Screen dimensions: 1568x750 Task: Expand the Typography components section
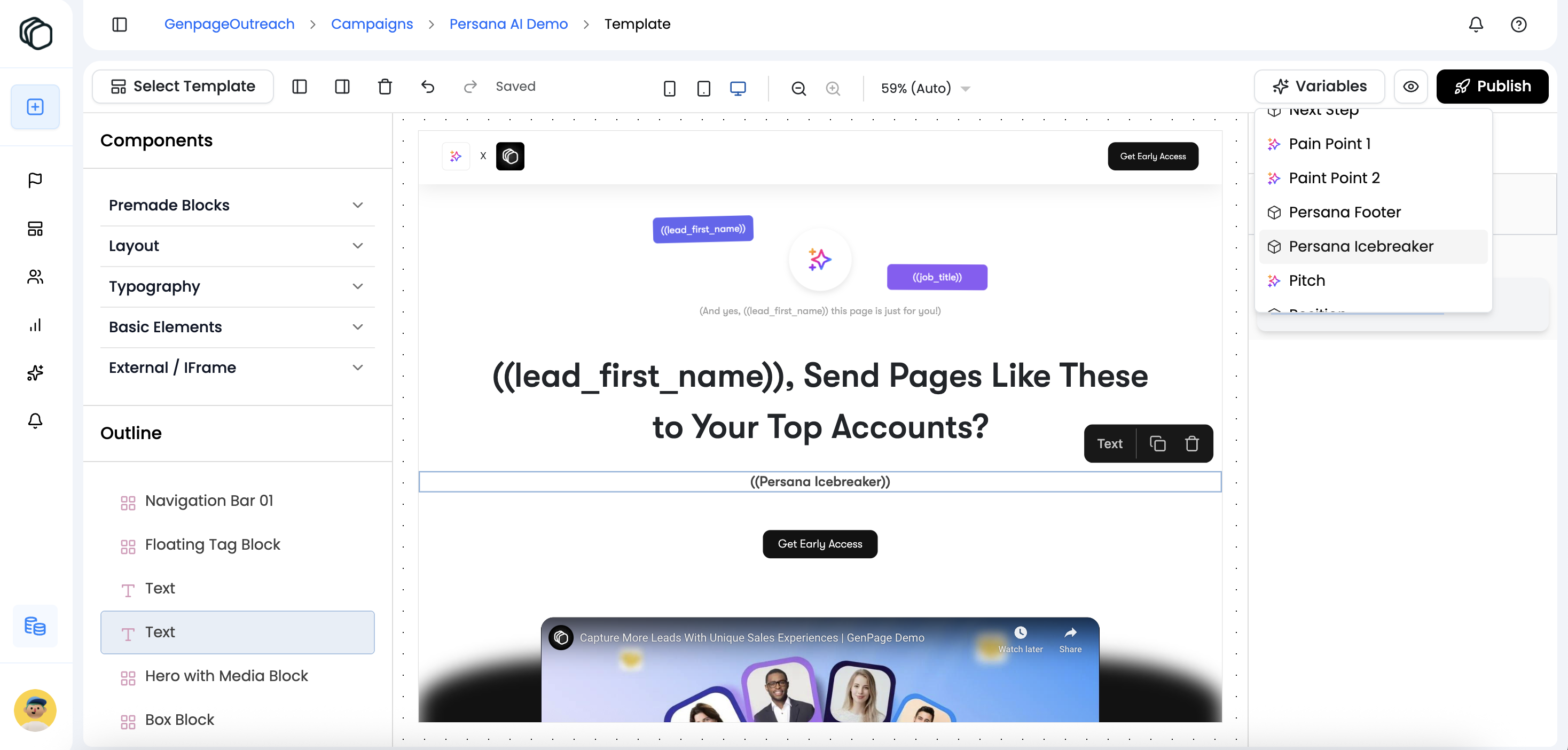tap(237, 286)
